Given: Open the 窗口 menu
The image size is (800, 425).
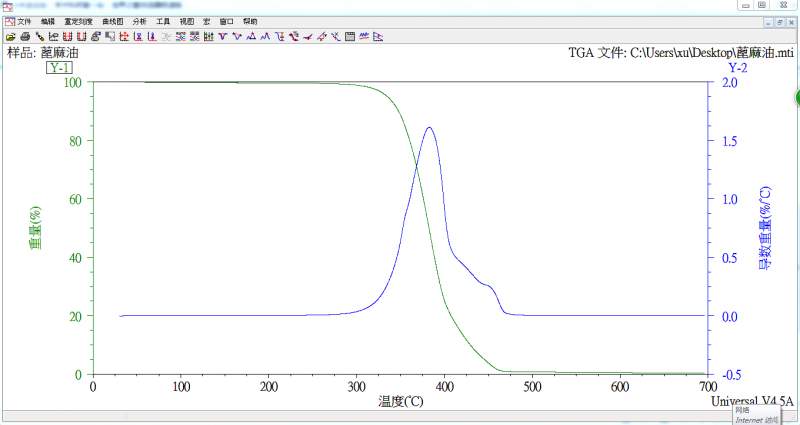Looking at the screenshot, I should [227, 21].
